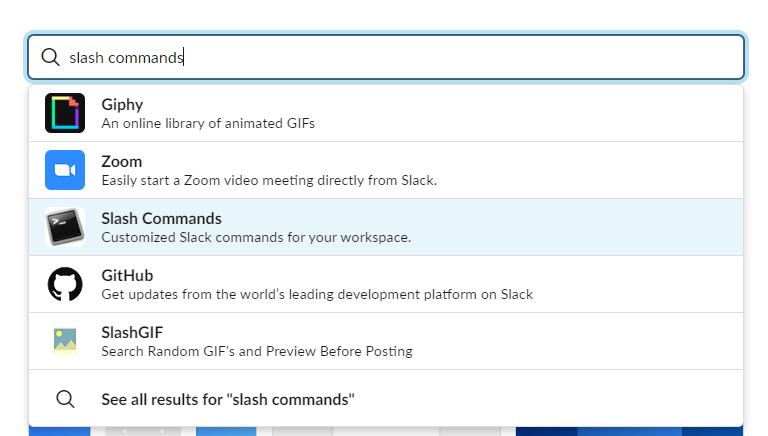Image resolution: width=768 pixels, height=436 pixels.
Task: See all results for "slash commands"
Action: (228, 399)
